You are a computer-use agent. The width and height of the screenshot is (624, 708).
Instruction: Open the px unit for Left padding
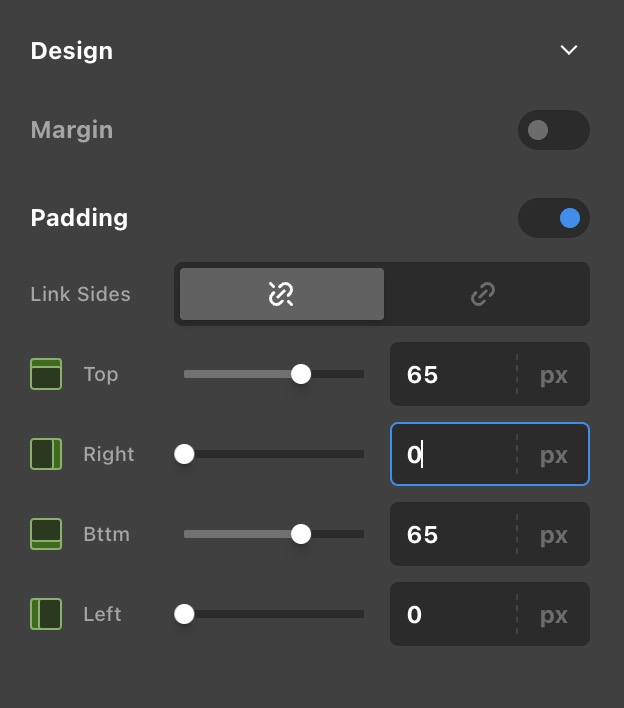[553, 615]
